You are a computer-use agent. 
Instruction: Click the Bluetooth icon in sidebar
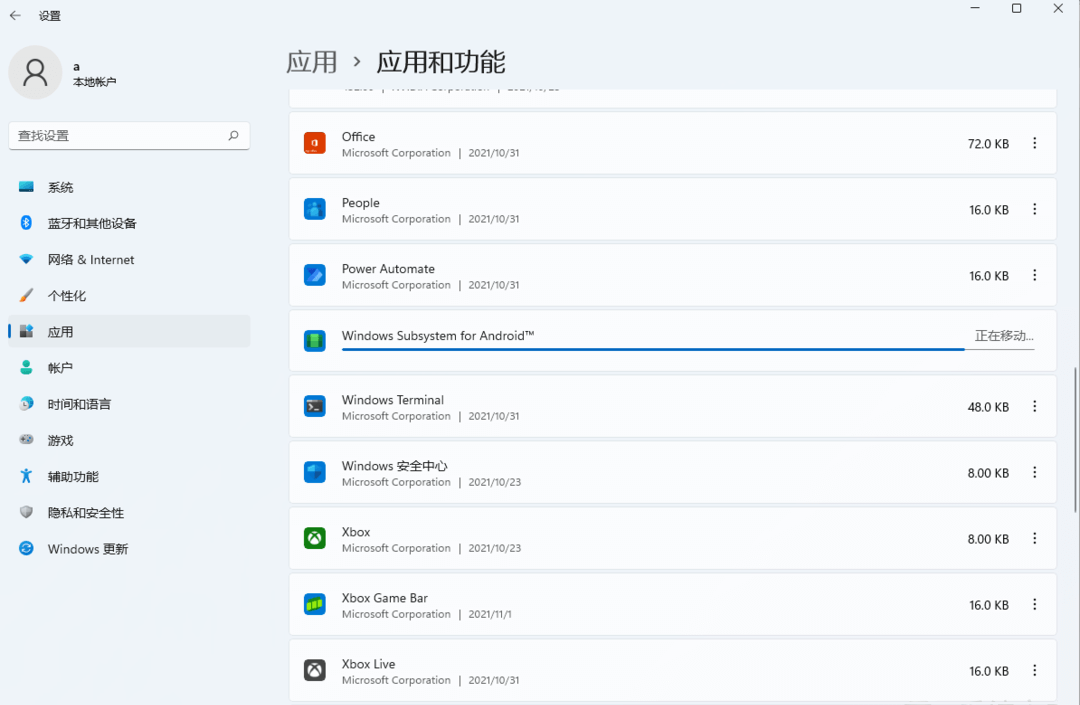point(26,222)
